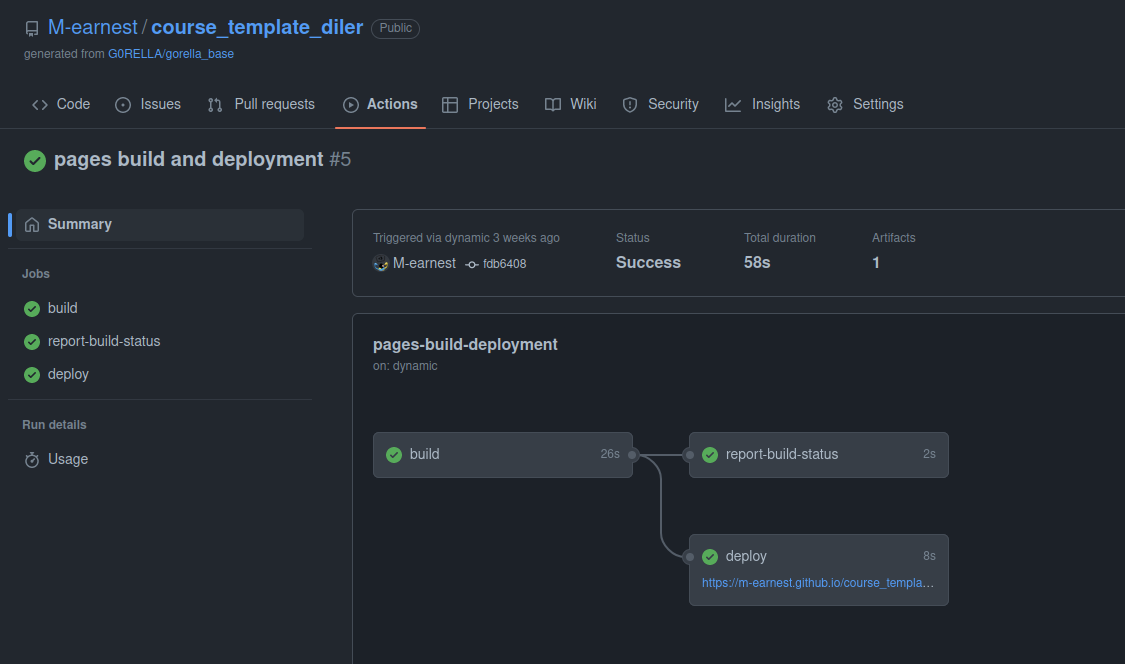Click the Security shield icon

coord(630,105)
